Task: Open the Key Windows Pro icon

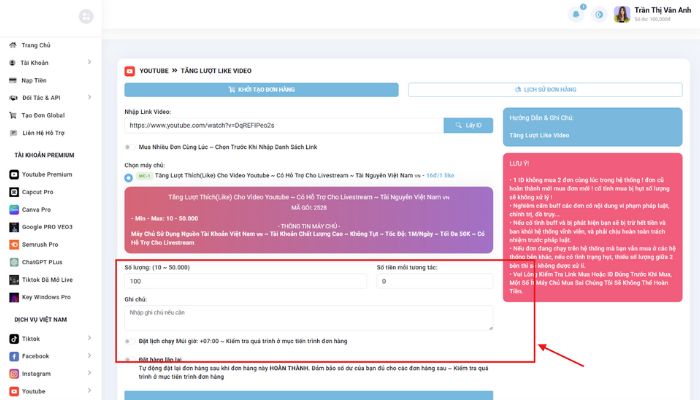Action: (14, 297)
